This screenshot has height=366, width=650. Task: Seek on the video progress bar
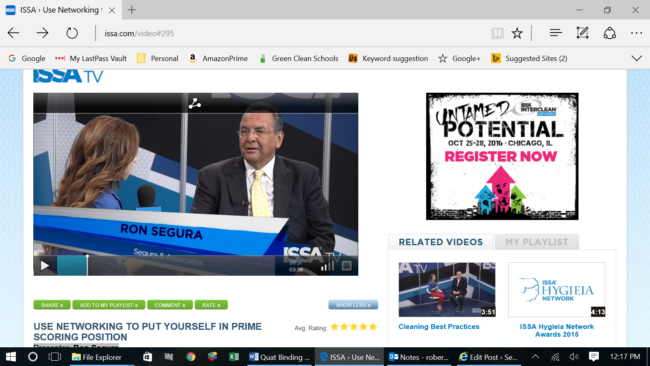coord(166,265)
